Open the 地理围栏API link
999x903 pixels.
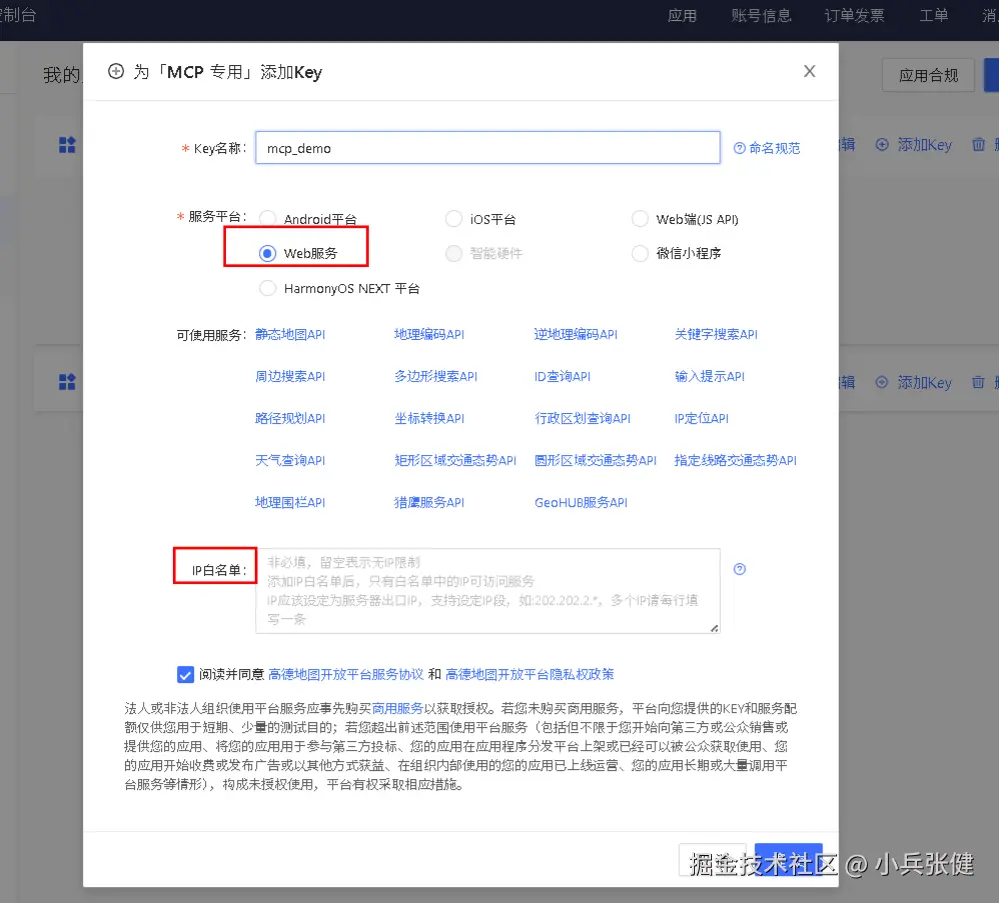290,503
